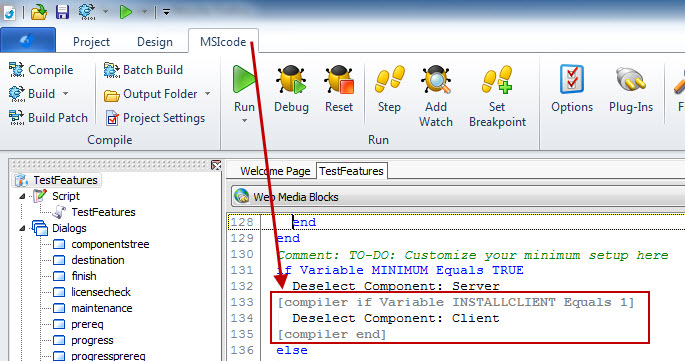Collapse the Script tree node
The height and width of the screenshot is (361, 685).
(x=22, y=196)
